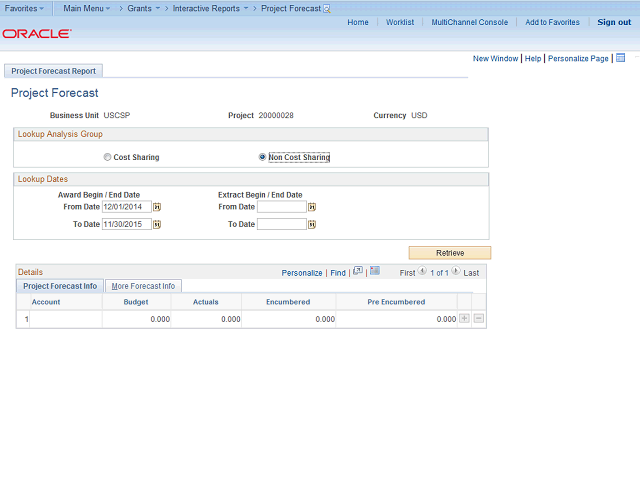Click the Retrieve button
The width and height of the screenshot is (640, 480).
click(x=450, y=253)
